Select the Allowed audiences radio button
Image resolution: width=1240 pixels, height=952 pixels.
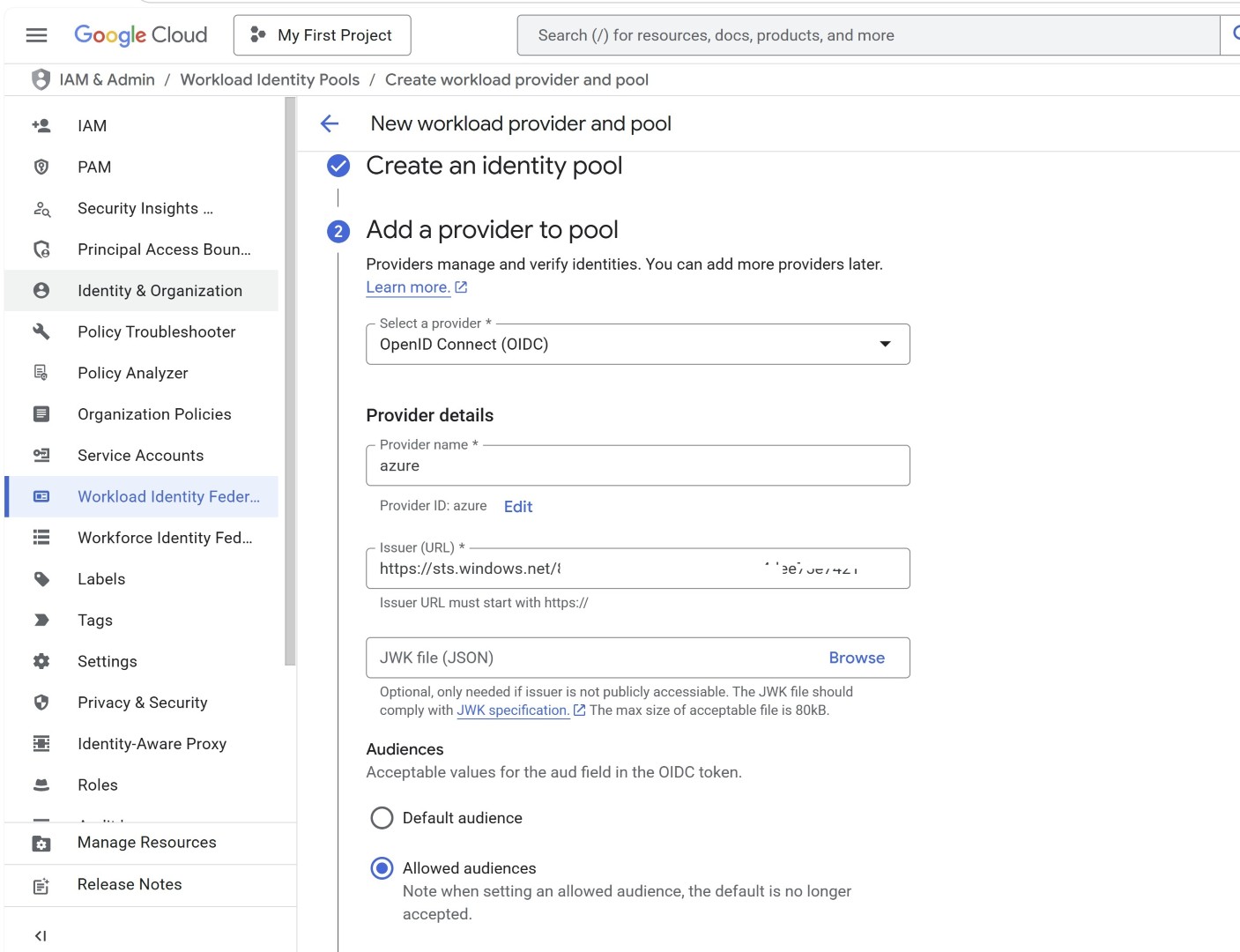[382, 868]
